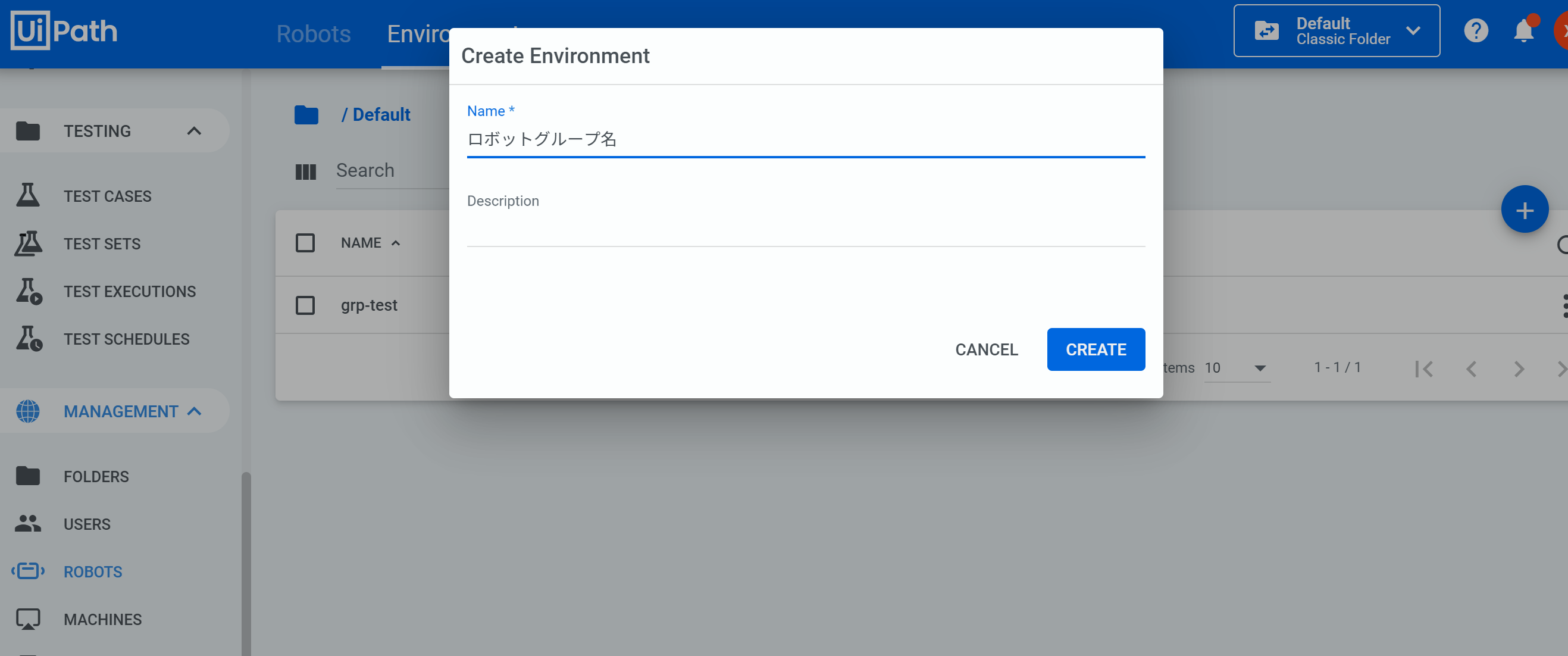Collapse the TESTING section

(193, 131)
